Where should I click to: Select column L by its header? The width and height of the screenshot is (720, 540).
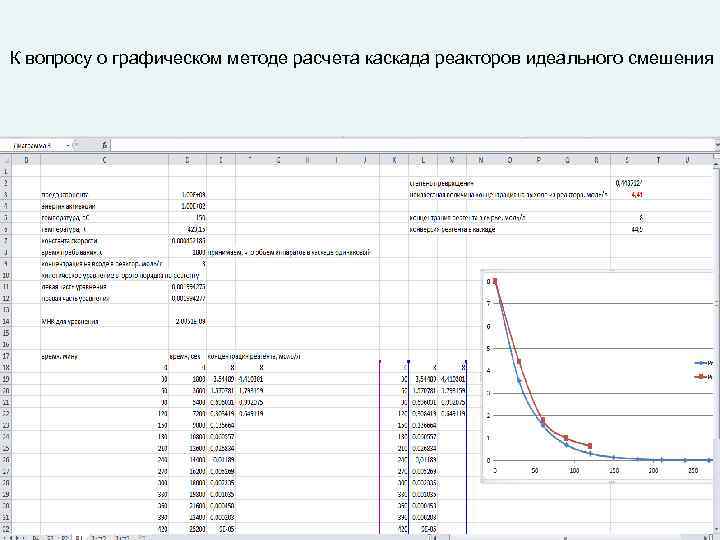tap(423, 160)
